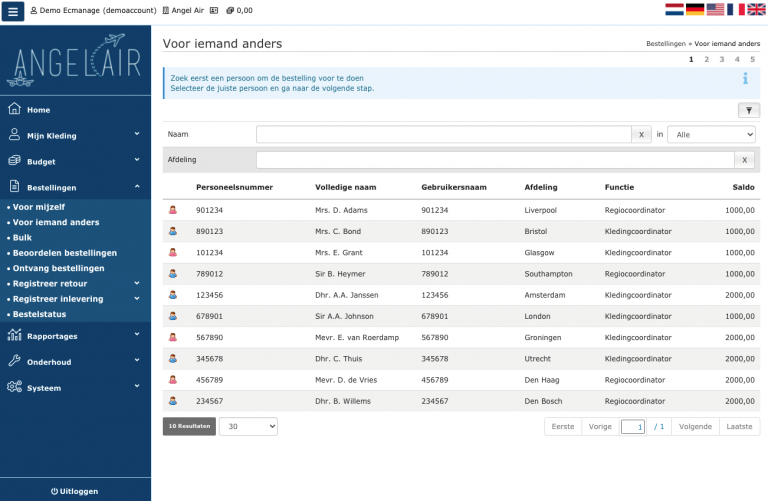Select person icon for Dhr. C. Thuis
The height and width of the screenshot is (501, 768).
coord(172,358)
